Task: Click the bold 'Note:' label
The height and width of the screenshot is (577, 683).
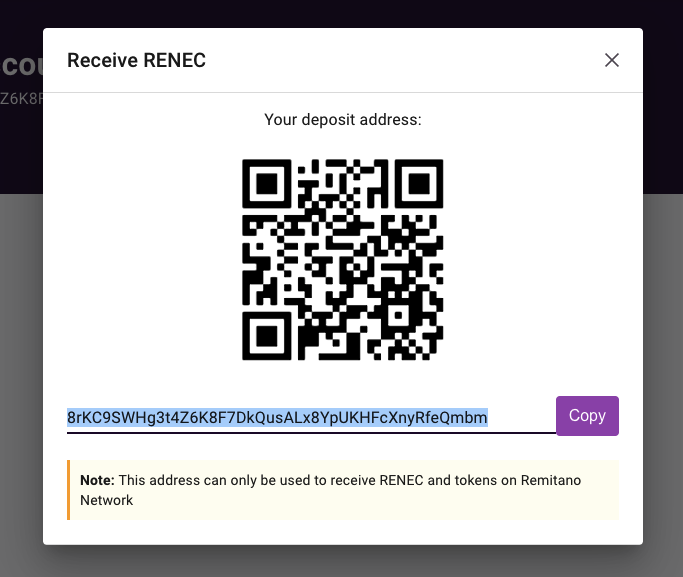Action: [x=98, y=480]
